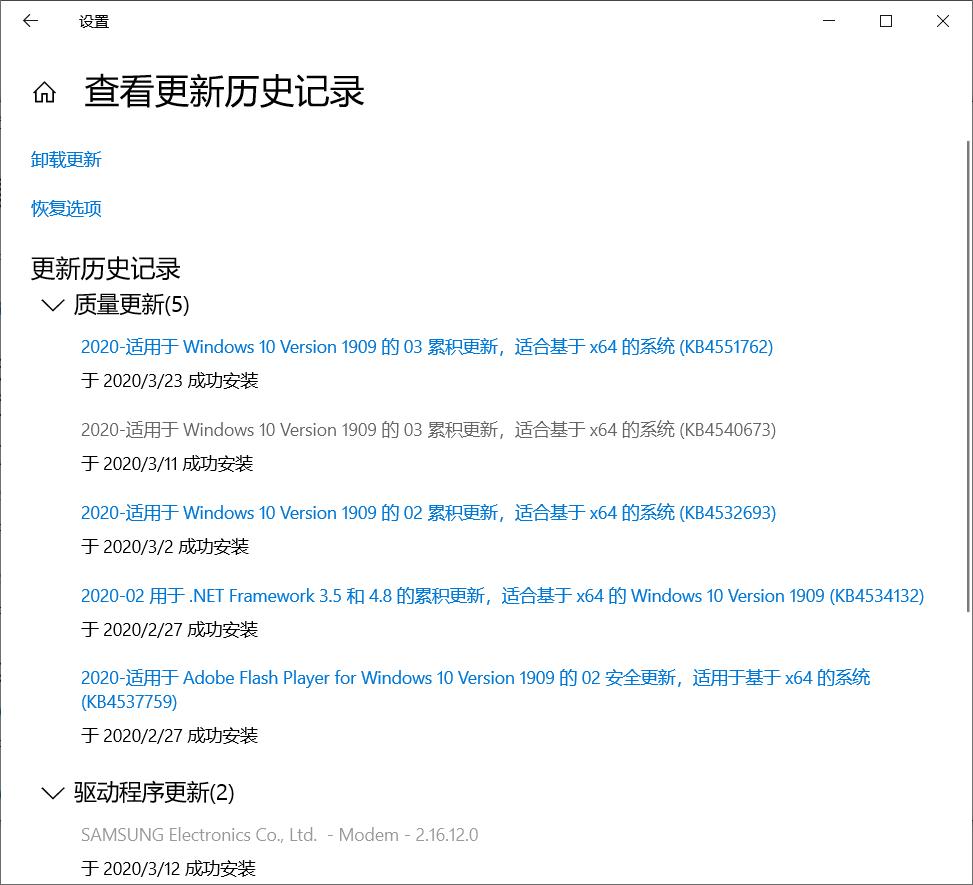Click the 查看更新历史记录 page heading
The height and width of the screenshot is (885, 973).
[222, 92]
